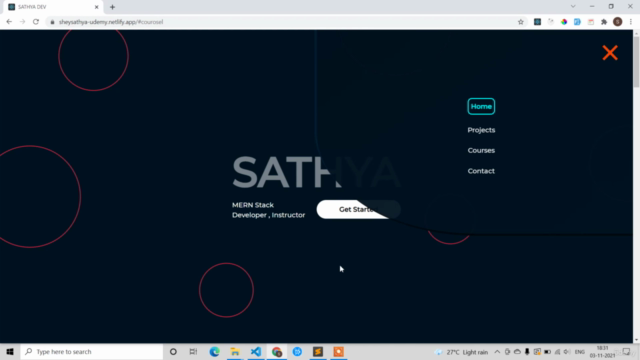The height and width of the screenshot is (360, 640).
Task: Show hidden system tray icons
Action: click(497, 352)
